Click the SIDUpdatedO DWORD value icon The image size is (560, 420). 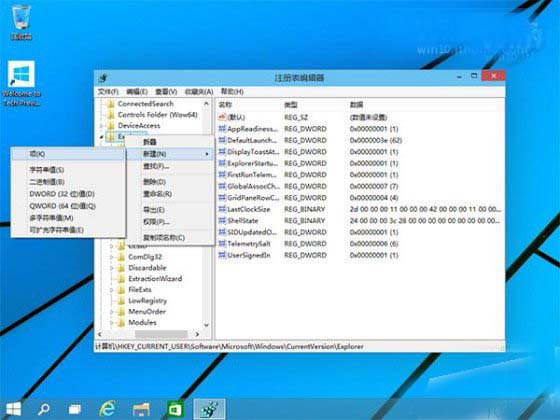[222, 232]
